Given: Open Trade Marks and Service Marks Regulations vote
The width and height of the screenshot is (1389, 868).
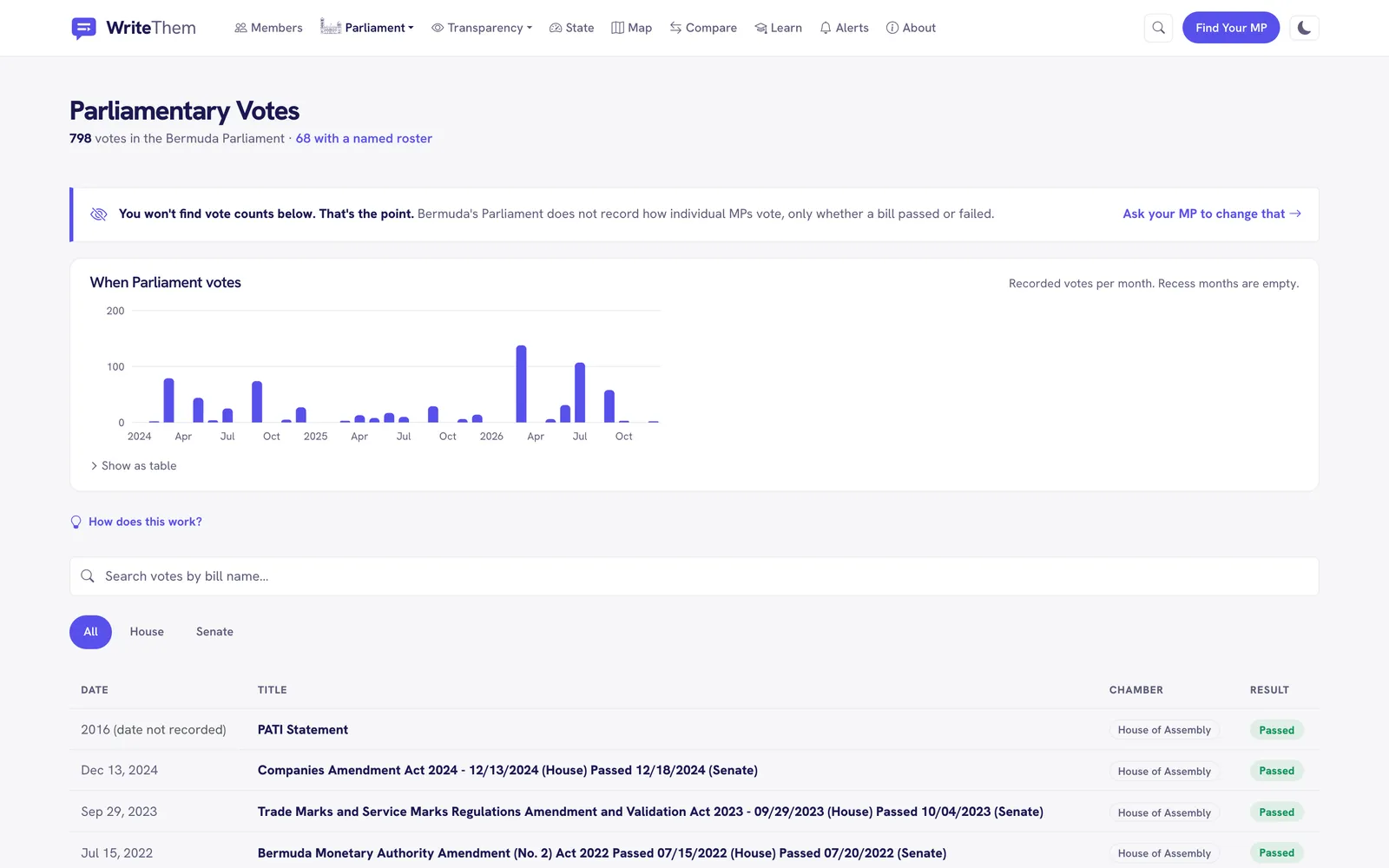Looking at the screenshot, I should tap(650, 812).
